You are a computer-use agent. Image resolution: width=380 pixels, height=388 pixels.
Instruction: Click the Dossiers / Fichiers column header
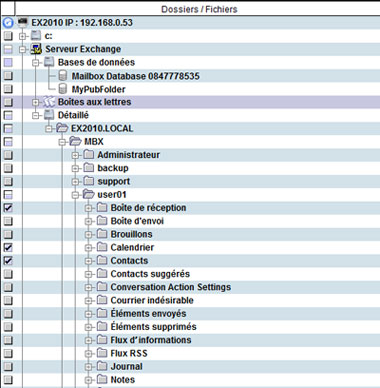coord(198,9)
